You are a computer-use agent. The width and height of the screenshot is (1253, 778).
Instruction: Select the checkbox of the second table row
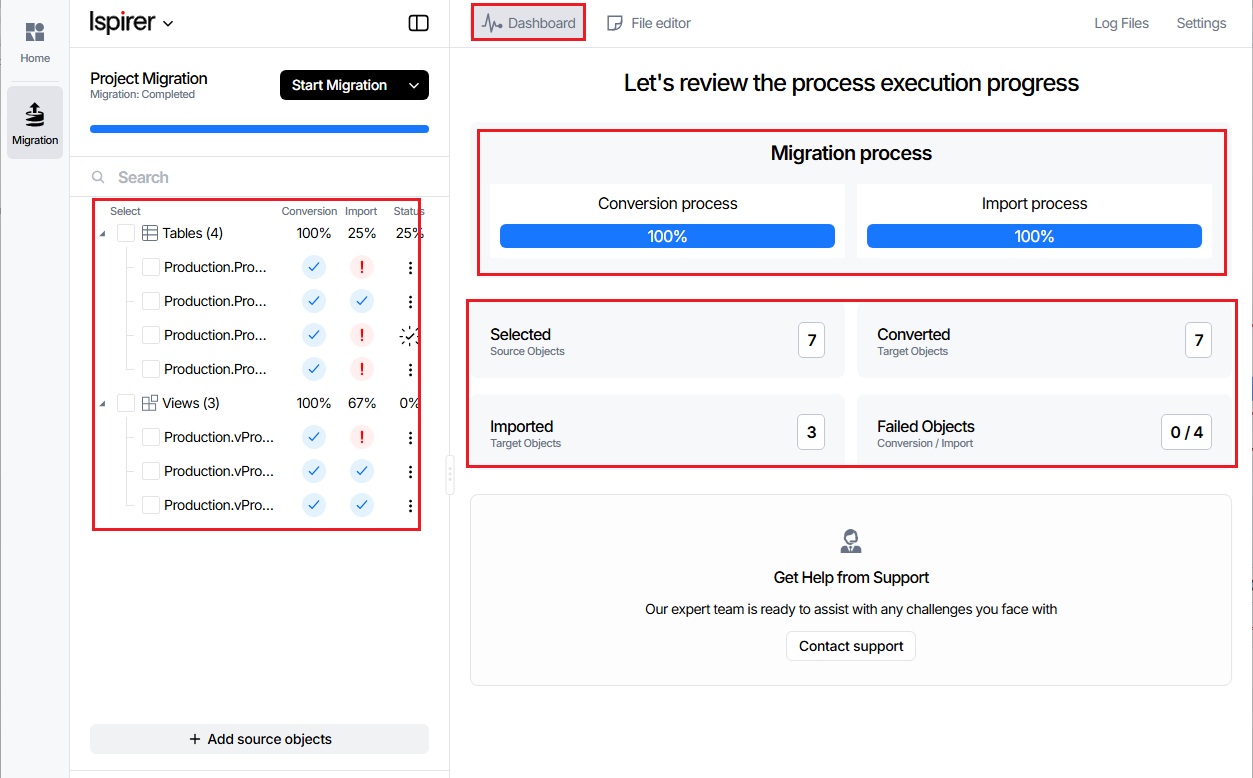(151, 301)
